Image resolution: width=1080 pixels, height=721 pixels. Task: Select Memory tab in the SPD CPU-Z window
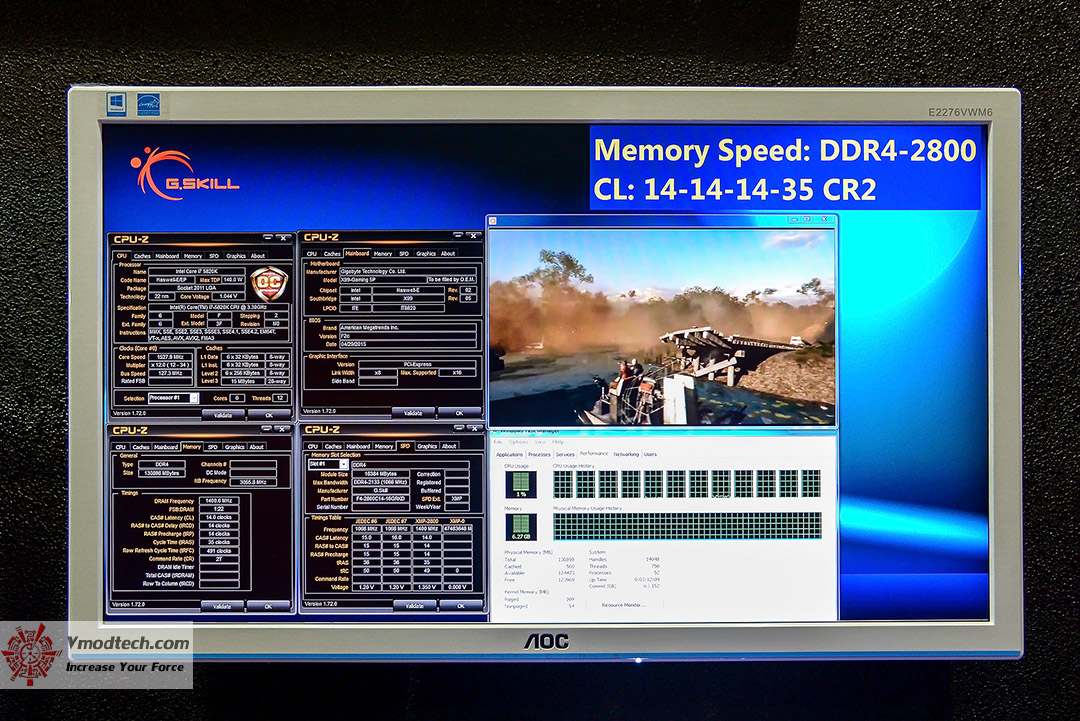click(x=384, y=446)
